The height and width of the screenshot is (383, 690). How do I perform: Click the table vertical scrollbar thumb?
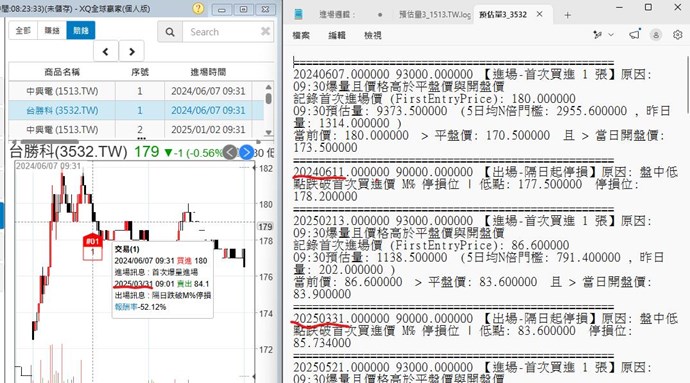tap(268, 98)
